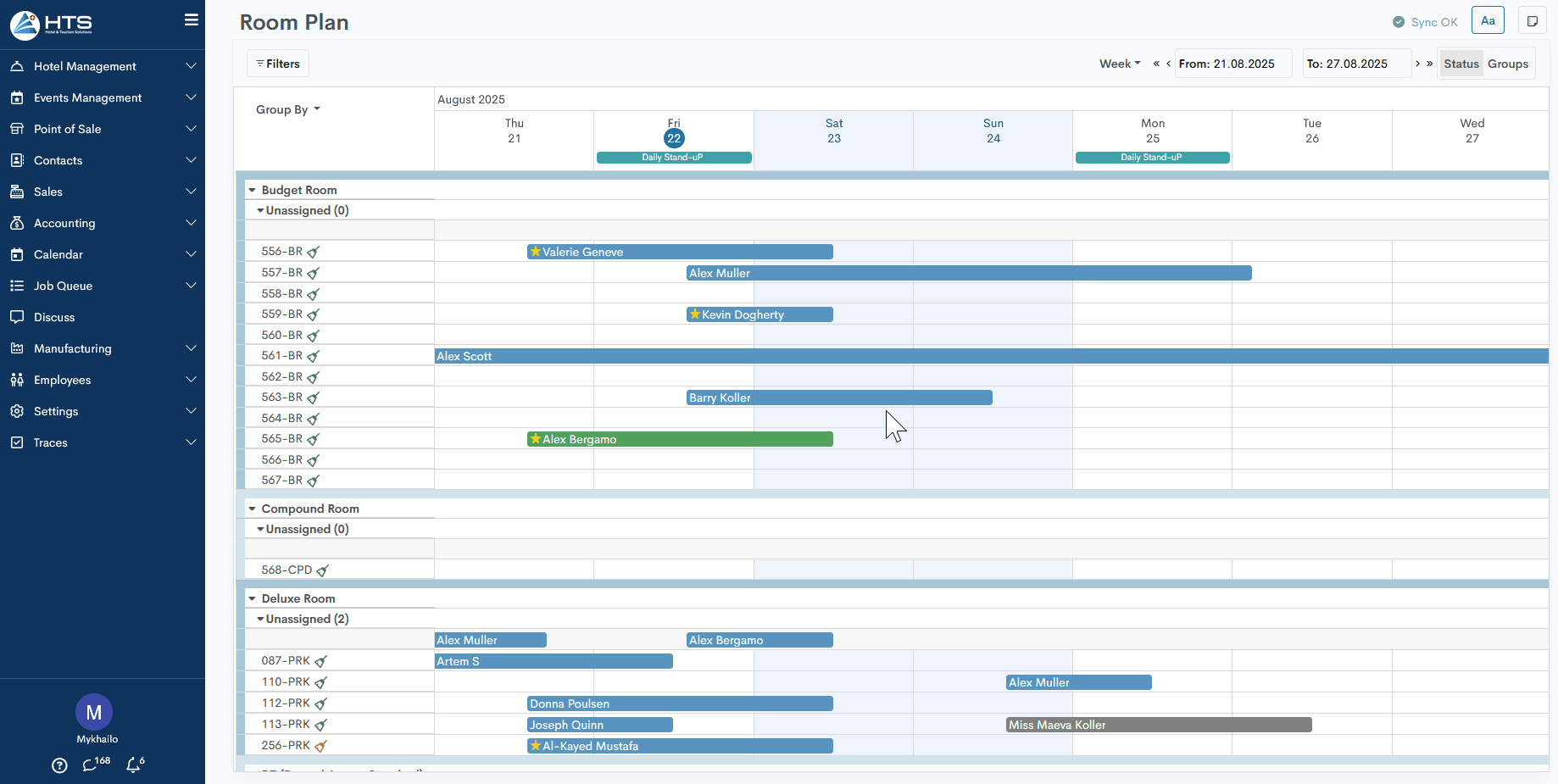1558x784 pixels.
Task: Click the help question mark icon
Action: [x=59, y=765]
